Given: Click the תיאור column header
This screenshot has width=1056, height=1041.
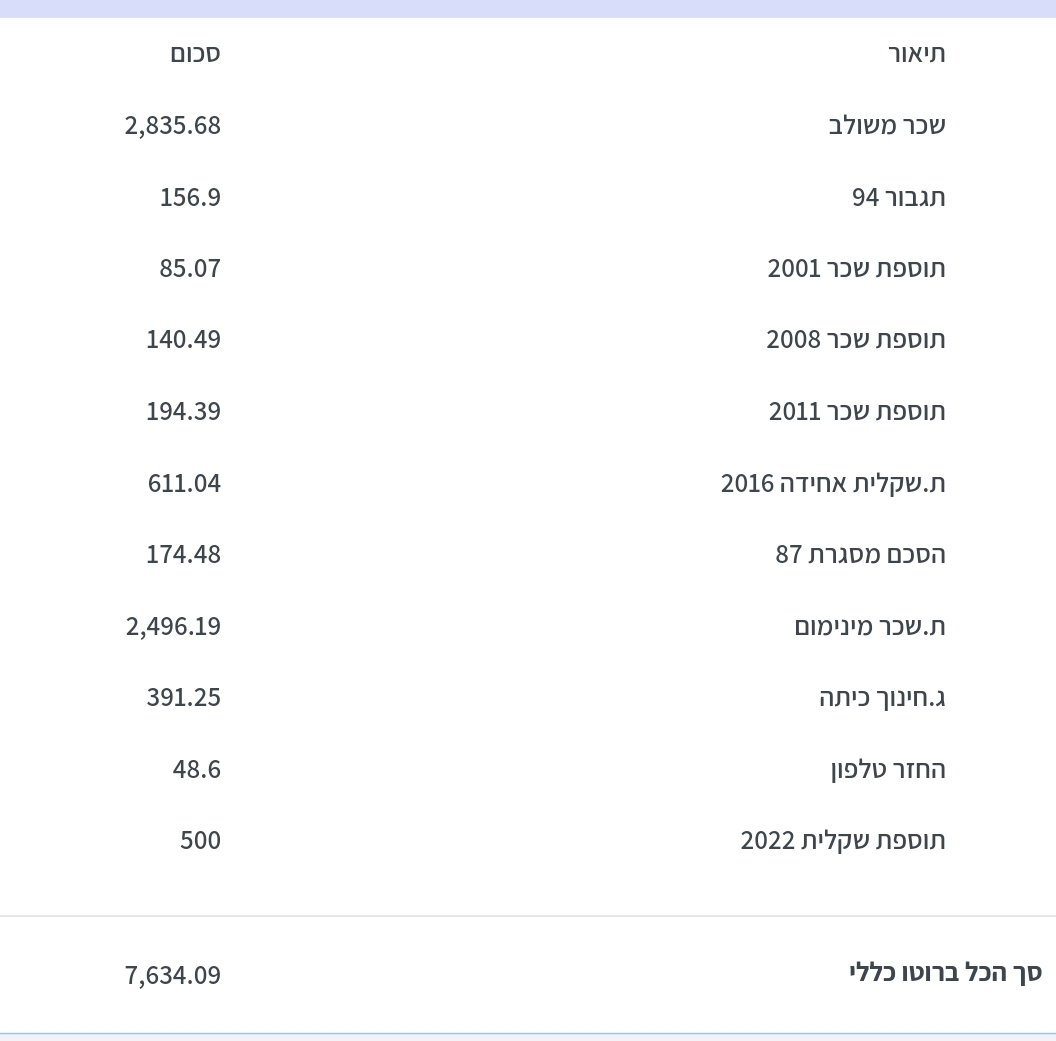Looking at the screenshot, I should (916, 53).
